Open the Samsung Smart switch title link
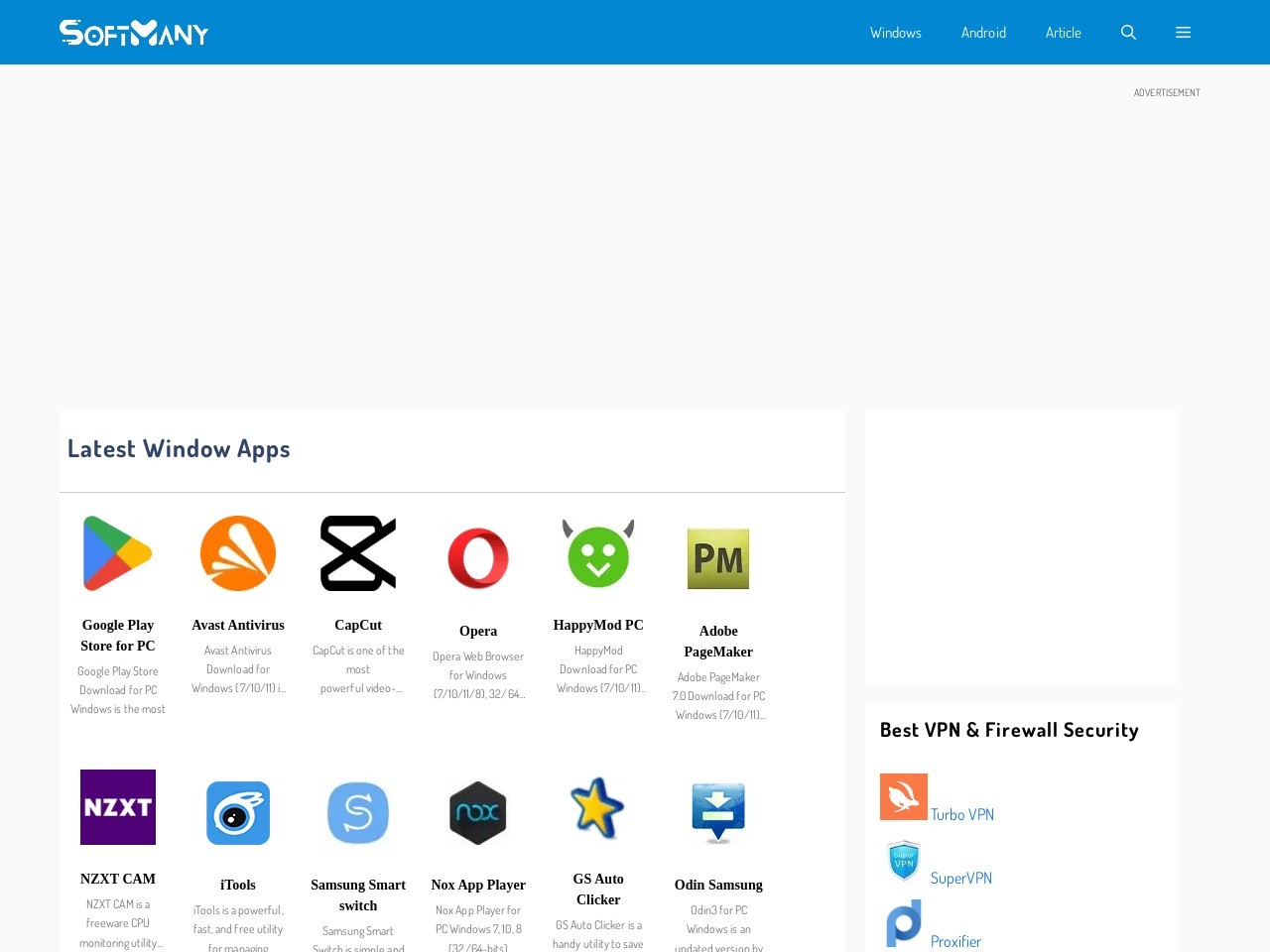Viewport: 1270px width, 952px height. click(358, 895)
